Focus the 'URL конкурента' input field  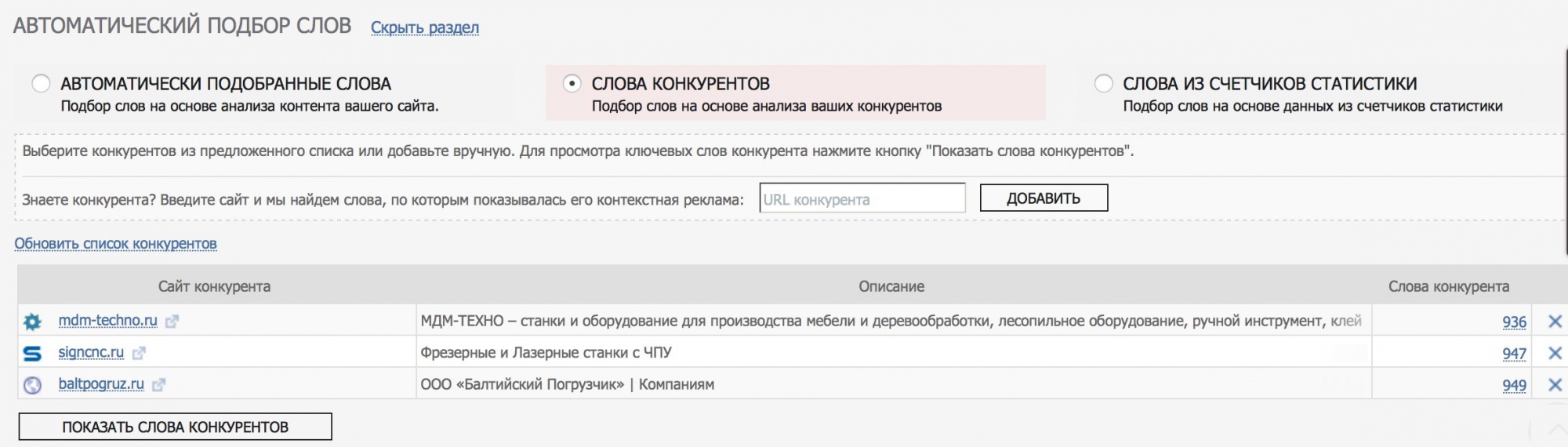coord(862,199)
